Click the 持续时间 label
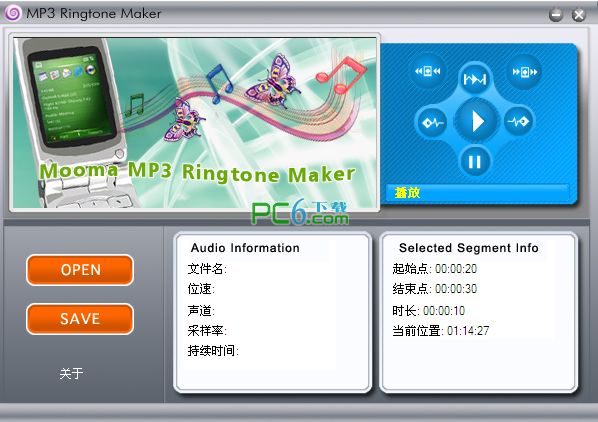Viewport: 598px width, 422px height. (x=213, y=350)
